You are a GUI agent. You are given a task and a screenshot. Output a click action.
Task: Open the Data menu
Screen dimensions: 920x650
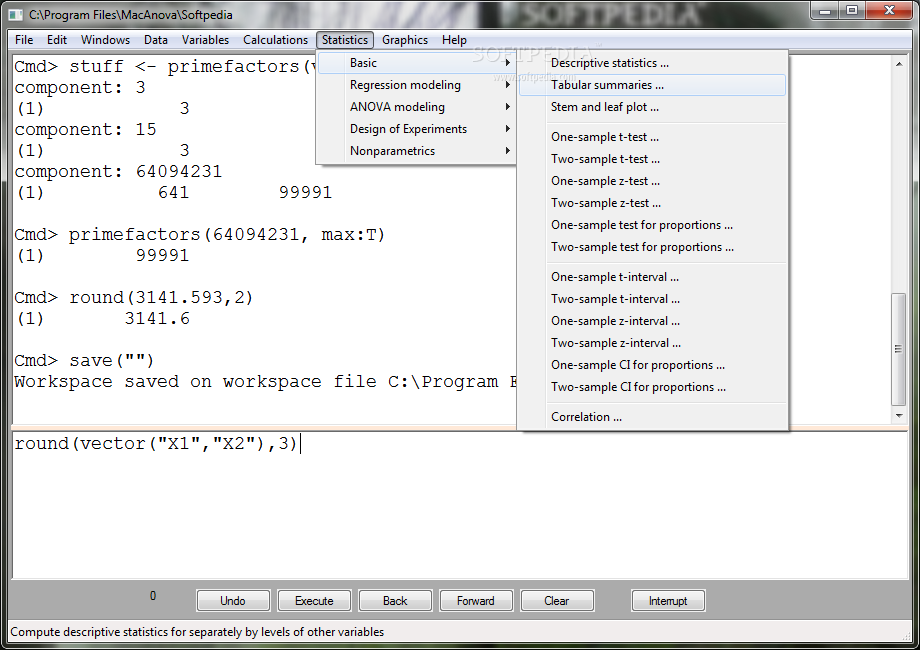pos(155,40)
